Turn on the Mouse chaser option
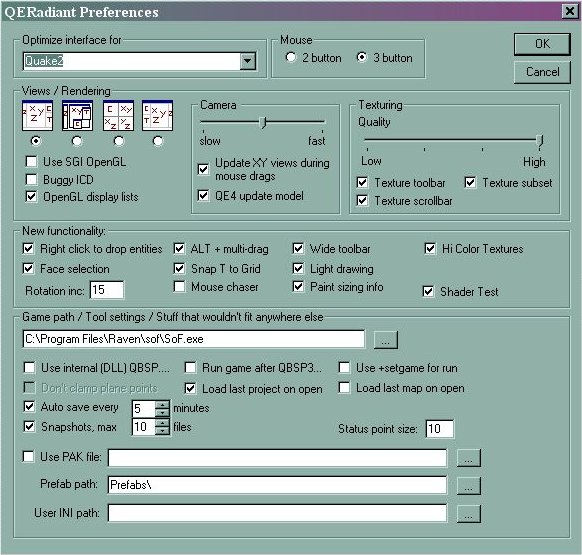 [x=179, y=287]
